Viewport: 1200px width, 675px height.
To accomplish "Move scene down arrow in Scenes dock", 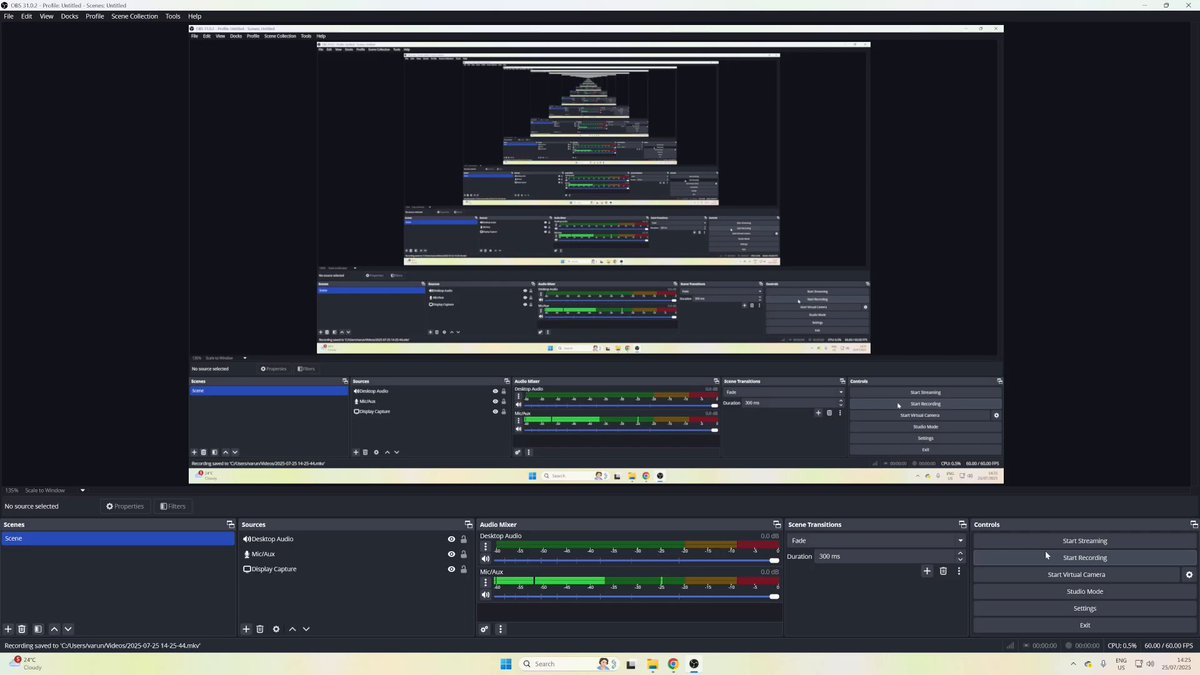I will (68, 629).
